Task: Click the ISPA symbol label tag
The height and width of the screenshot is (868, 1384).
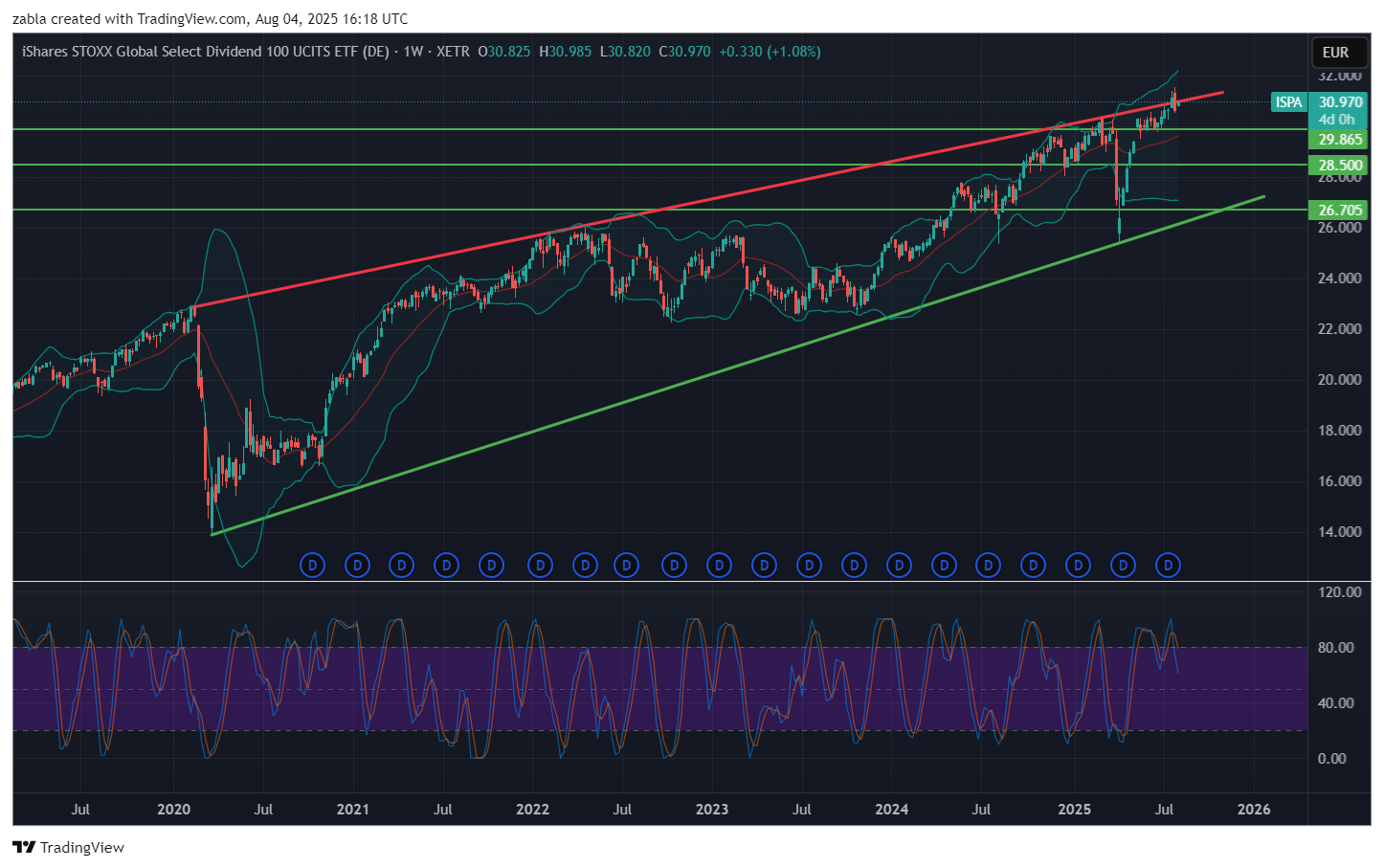Action: (1288, 102)
